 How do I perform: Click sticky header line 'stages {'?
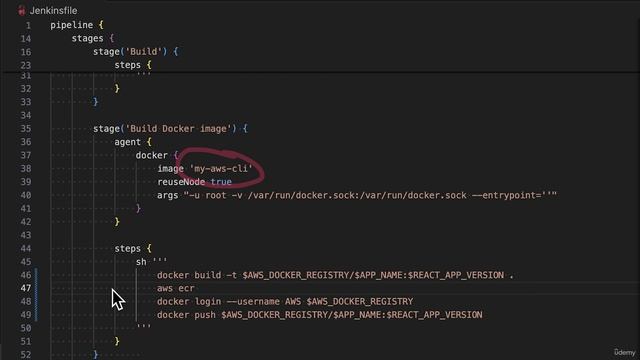[x=93, y=38]
